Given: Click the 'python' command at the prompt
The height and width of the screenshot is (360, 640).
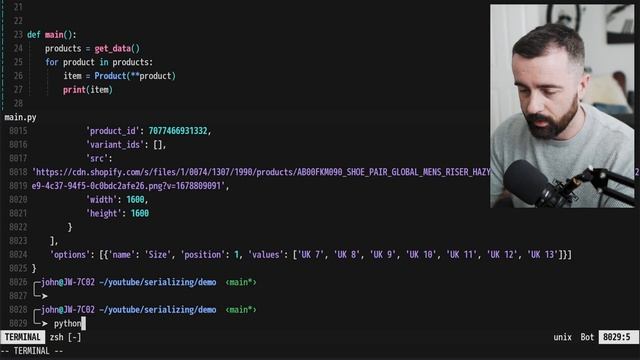Looking at the screenshot, I should [x=68, y=324].
